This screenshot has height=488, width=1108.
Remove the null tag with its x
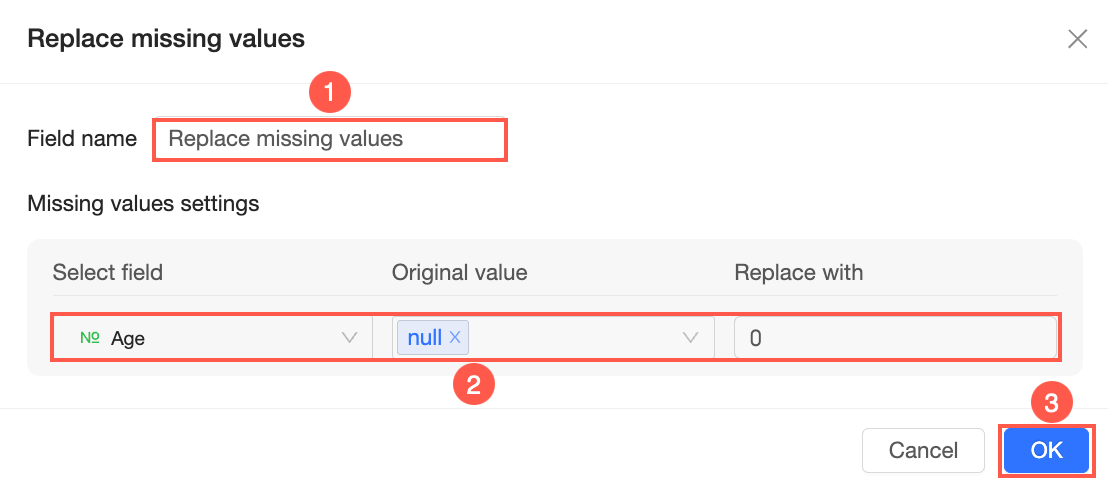[x=455, y=338]
